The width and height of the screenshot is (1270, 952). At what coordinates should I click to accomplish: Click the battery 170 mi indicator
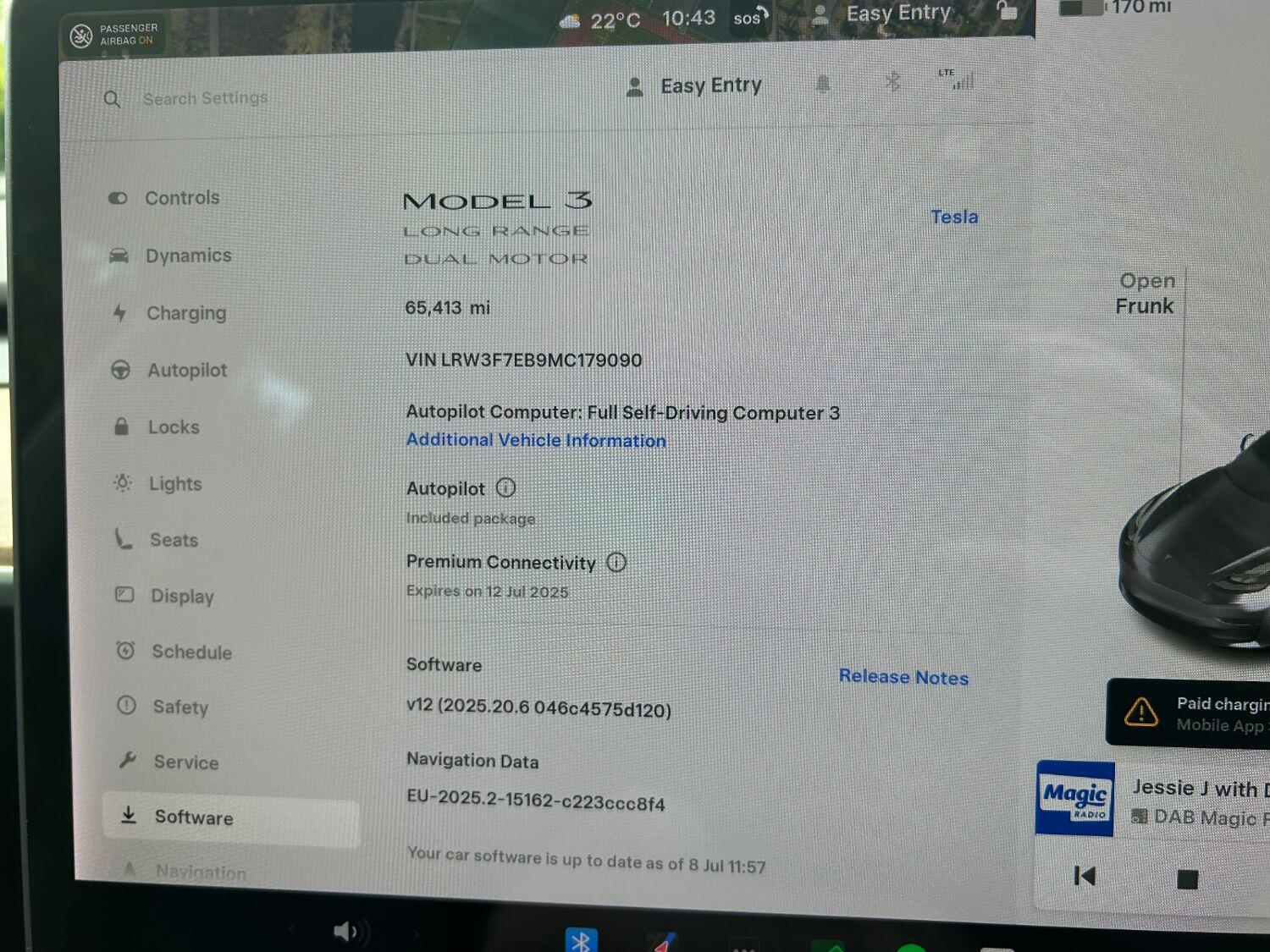click(x=1116, y=8)
